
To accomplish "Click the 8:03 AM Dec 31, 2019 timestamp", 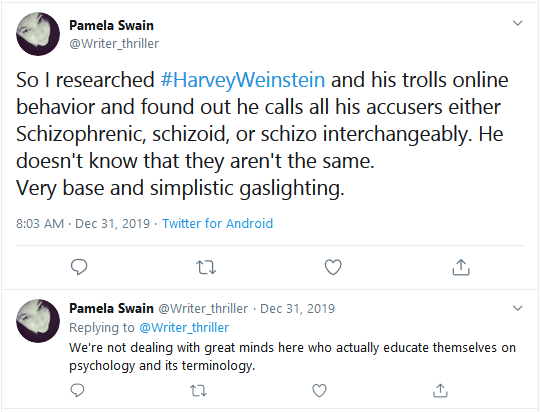I will (83, 224).
